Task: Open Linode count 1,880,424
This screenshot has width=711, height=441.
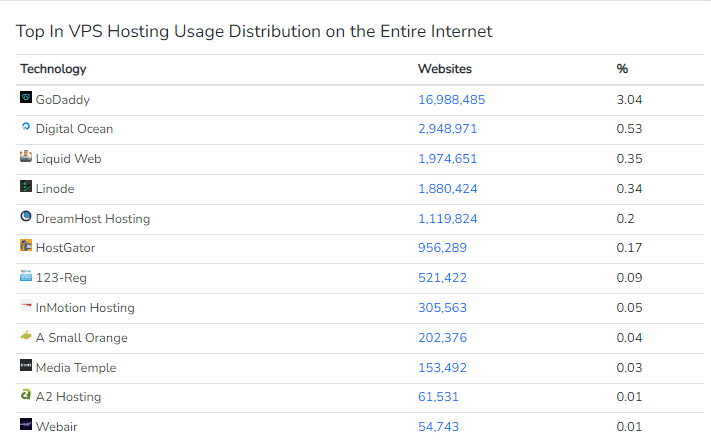Action: click(x=447, y=189)
